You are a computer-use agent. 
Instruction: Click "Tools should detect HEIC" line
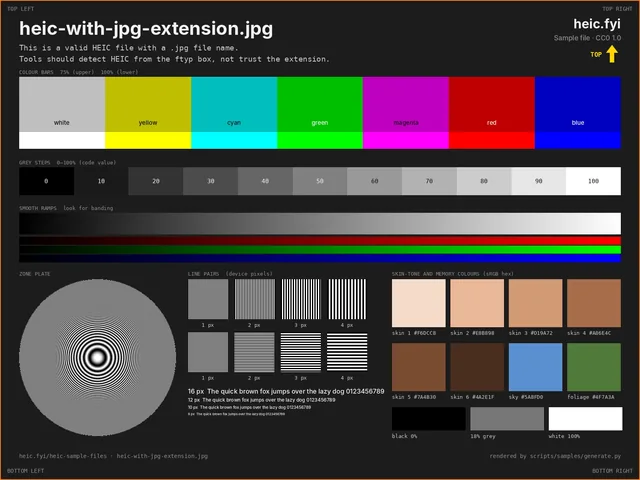174,59
